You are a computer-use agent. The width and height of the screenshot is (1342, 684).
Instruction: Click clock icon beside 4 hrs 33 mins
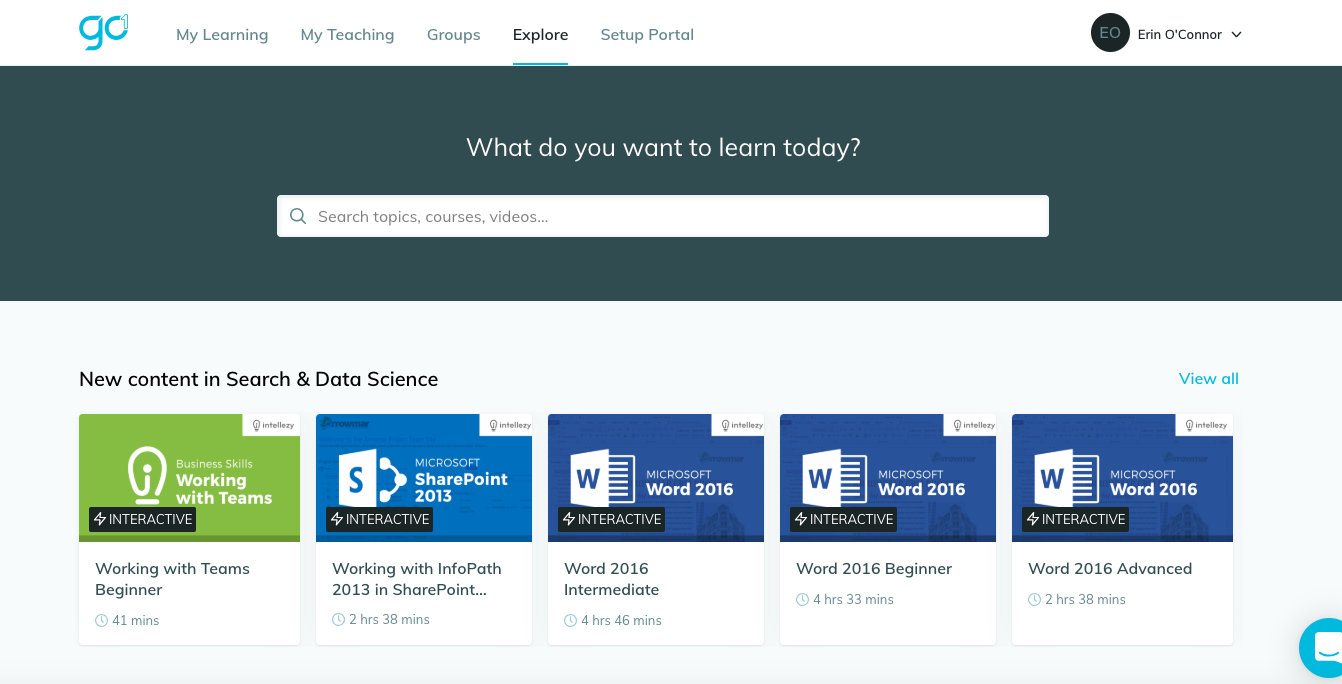(802, 600)
